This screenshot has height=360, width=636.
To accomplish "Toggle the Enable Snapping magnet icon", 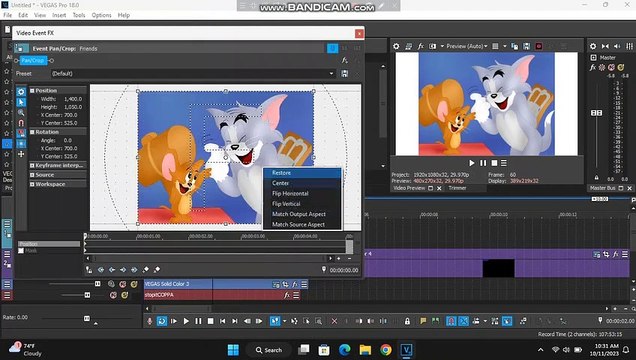I will [21, 123].
